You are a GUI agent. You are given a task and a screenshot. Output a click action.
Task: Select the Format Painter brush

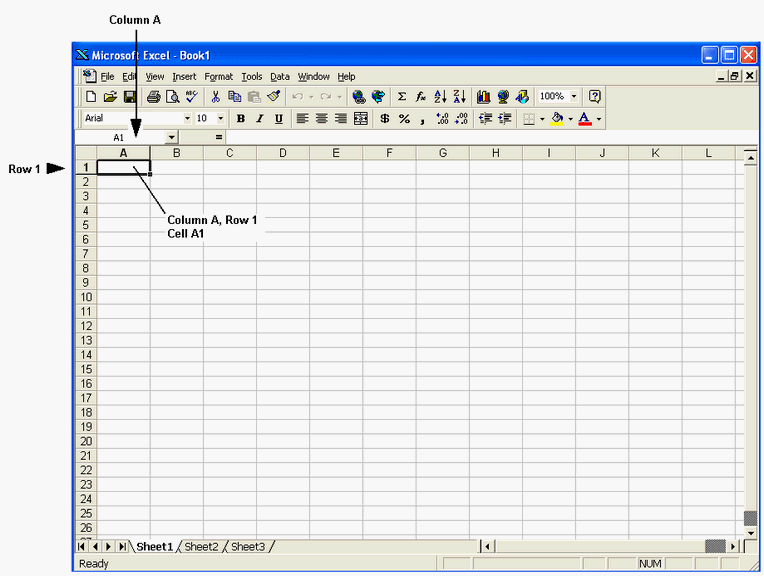tap(274, 96)
